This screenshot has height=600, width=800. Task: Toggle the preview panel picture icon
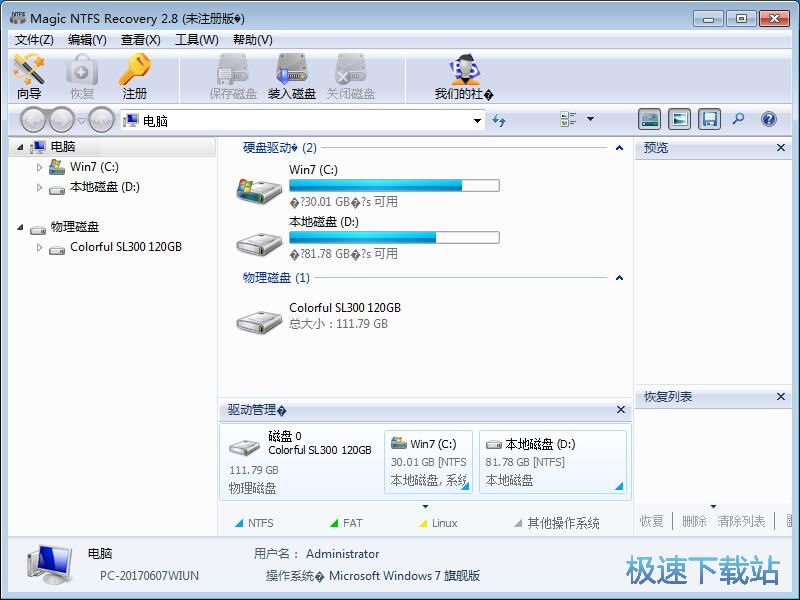(x=680, y=119)
